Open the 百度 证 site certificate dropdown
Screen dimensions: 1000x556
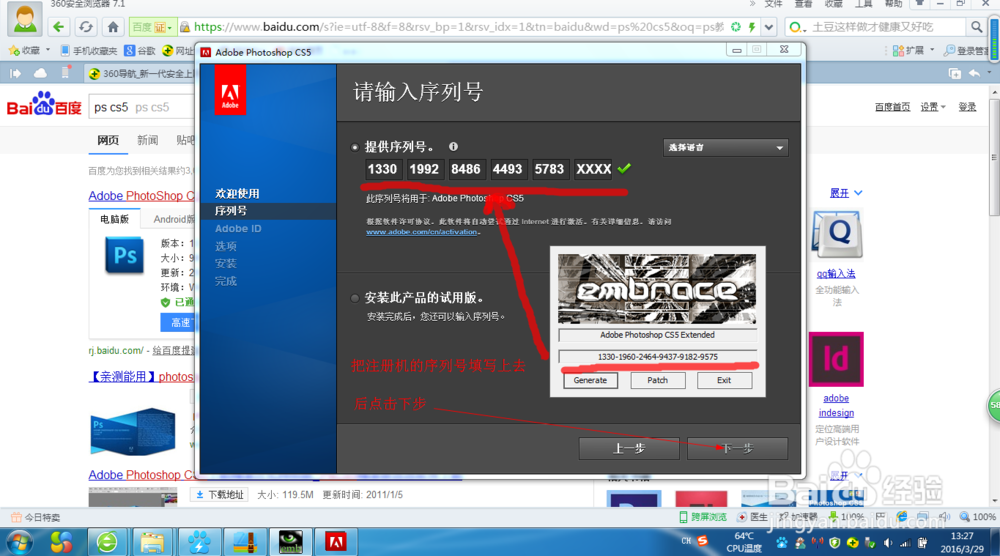(152, 27)
